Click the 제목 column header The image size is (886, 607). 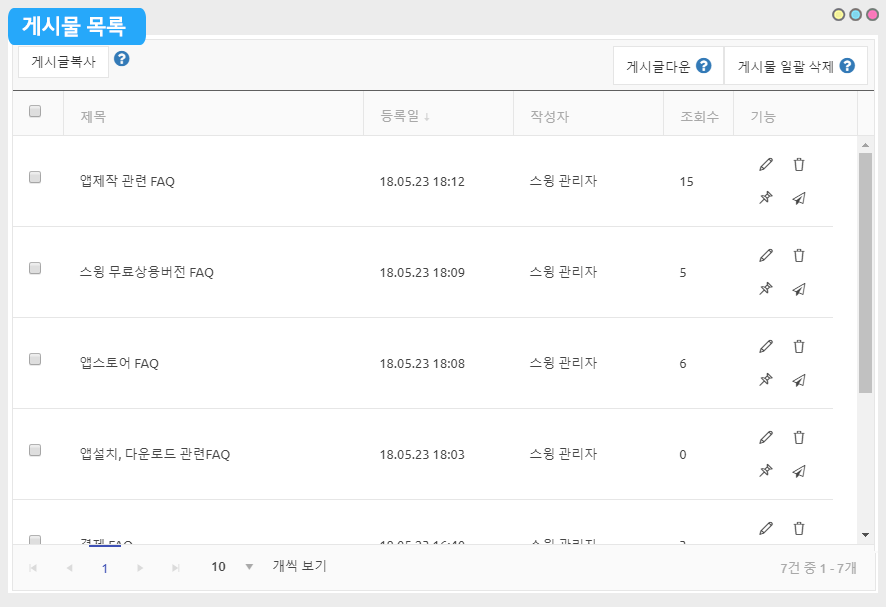coord(93,116)
